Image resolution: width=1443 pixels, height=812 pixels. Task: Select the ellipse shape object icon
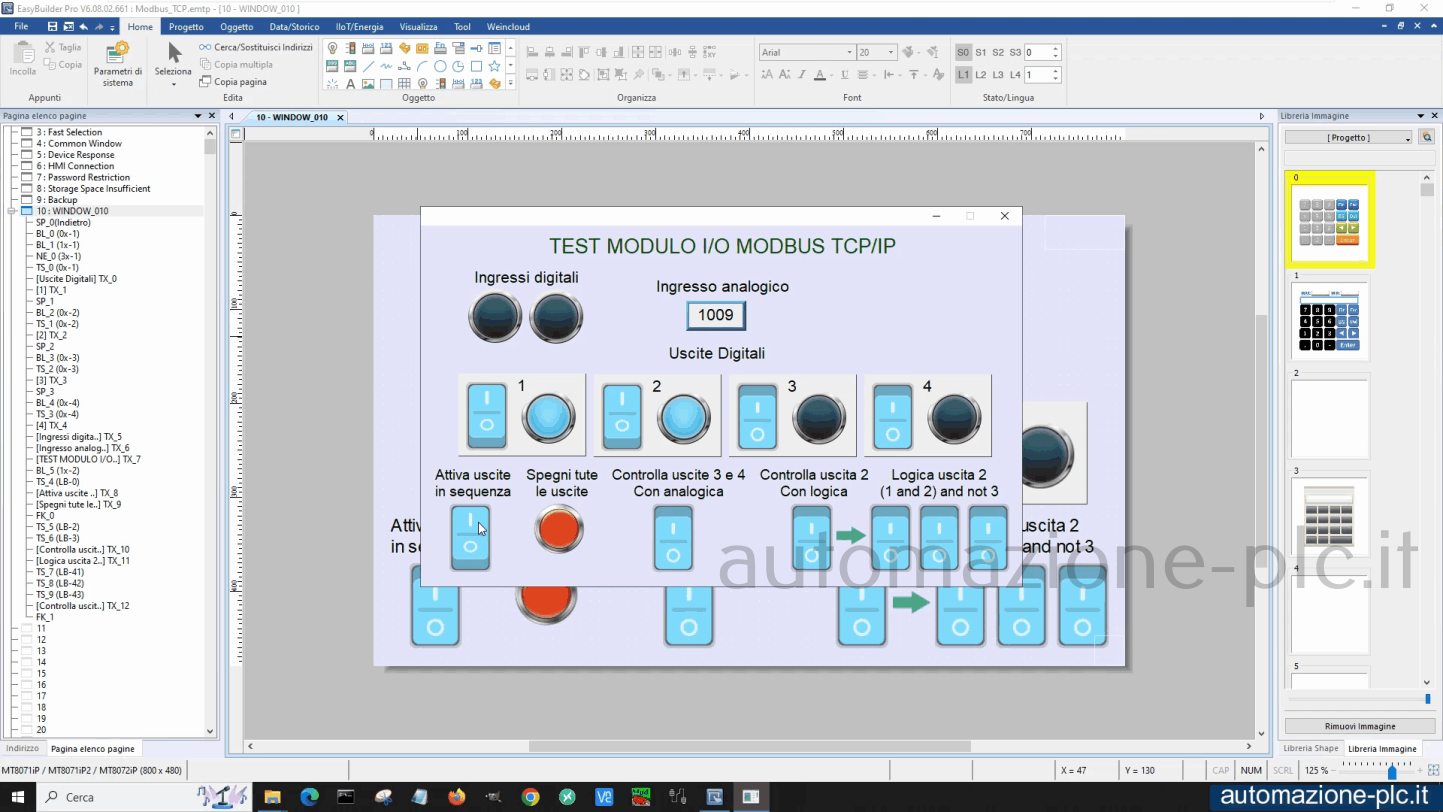(x=440, y=66)
